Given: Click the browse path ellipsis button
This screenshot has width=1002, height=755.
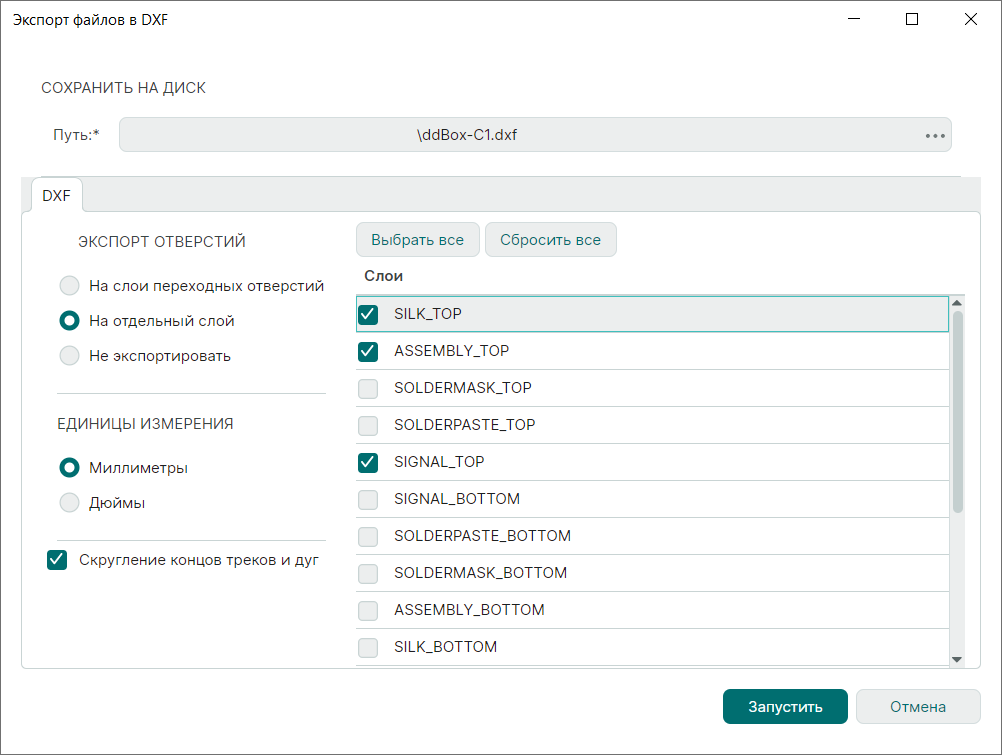Looking at the screenshot, I should click(x=935, y=135).
